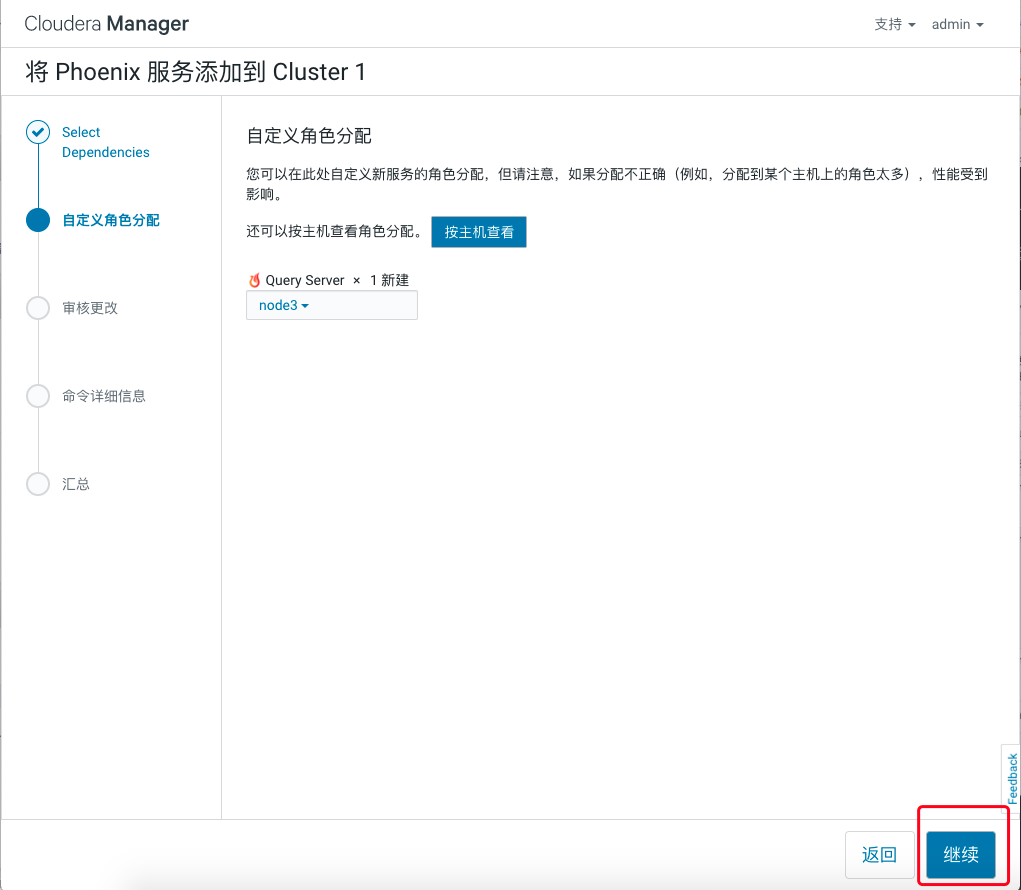Click 继续 to continue the wizard
The width and height of the screenshot is (1021, 890).
[960, 855]
